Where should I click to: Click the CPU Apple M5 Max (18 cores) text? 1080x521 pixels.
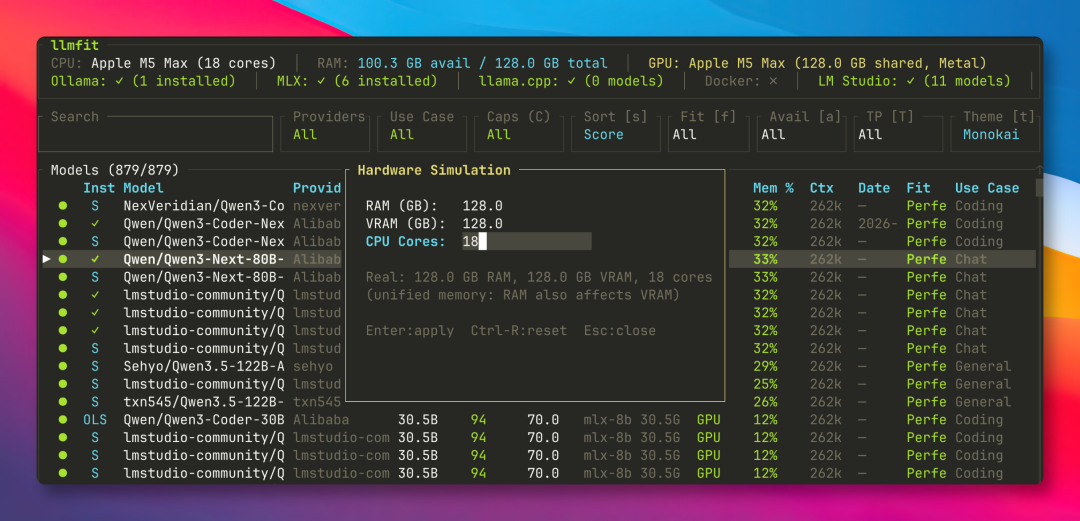[163, 63]
